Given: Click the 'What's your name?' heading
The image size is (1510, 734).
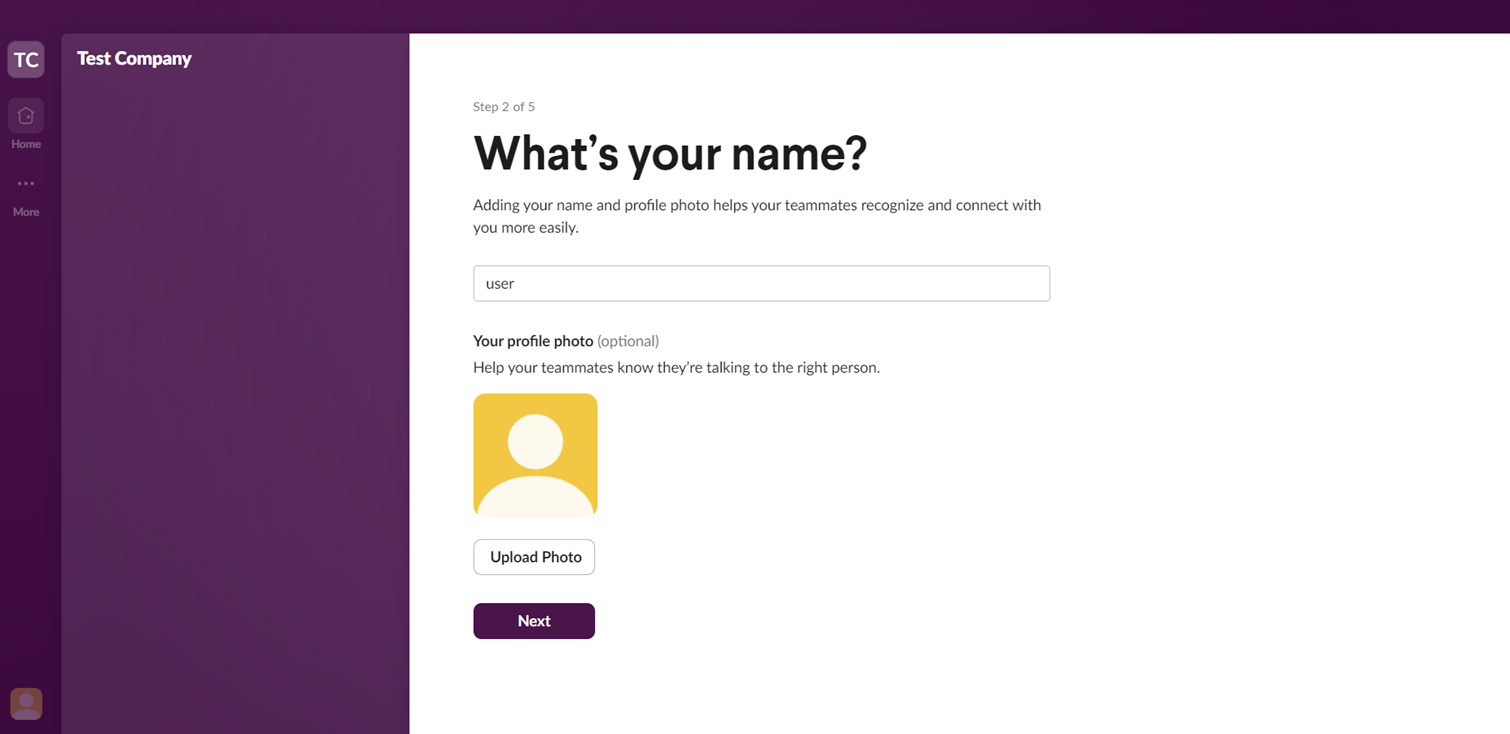Looking at the screenshot, I should 670,153.
